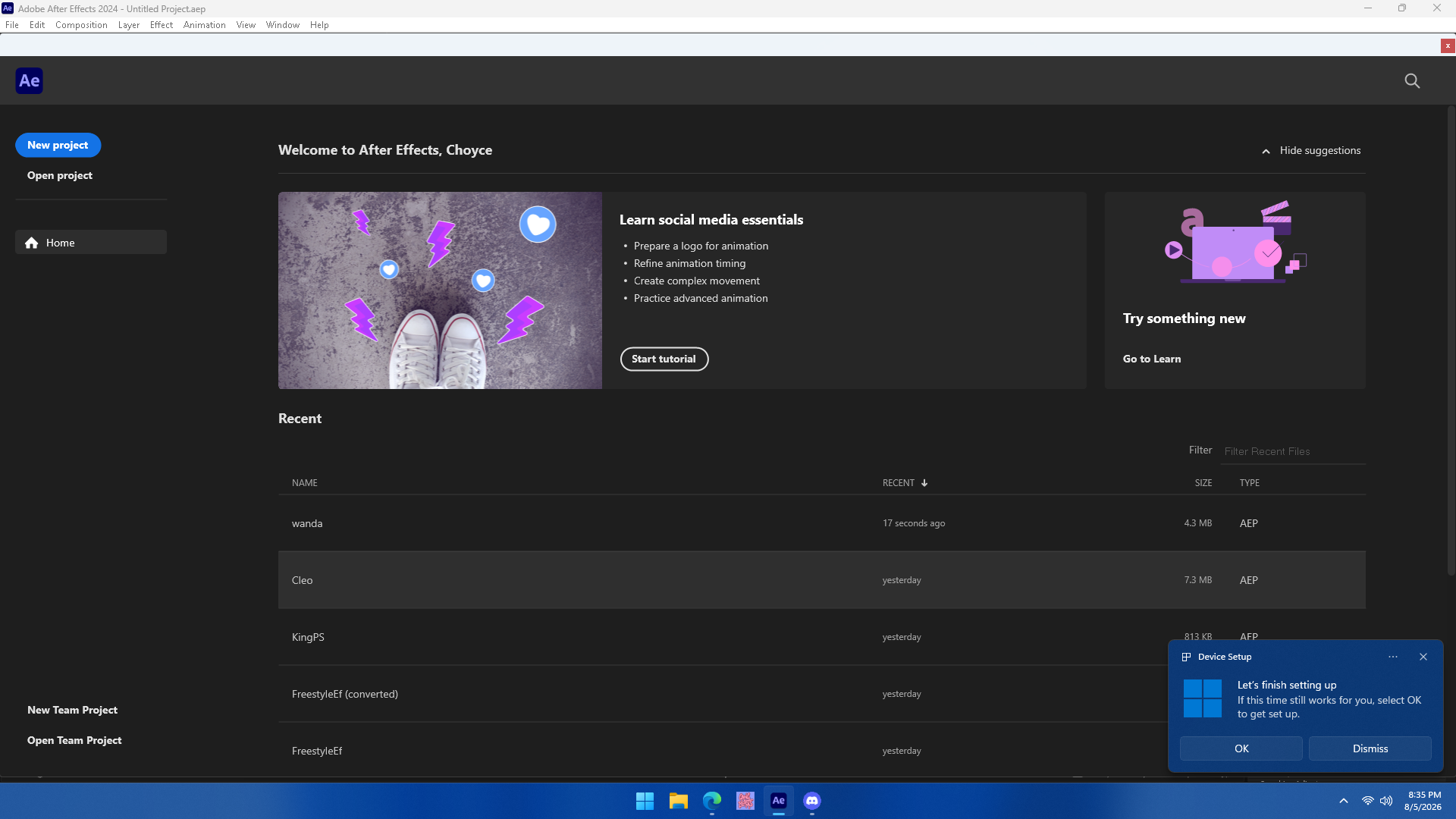The width and height of the screenshot is (1456, 819).
Task: Click the volume speaker tray icon
Action: (1386, 801)
